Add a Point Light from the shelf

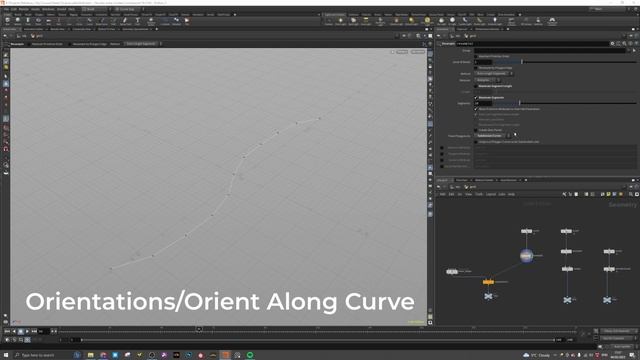(x=340, y=21)
